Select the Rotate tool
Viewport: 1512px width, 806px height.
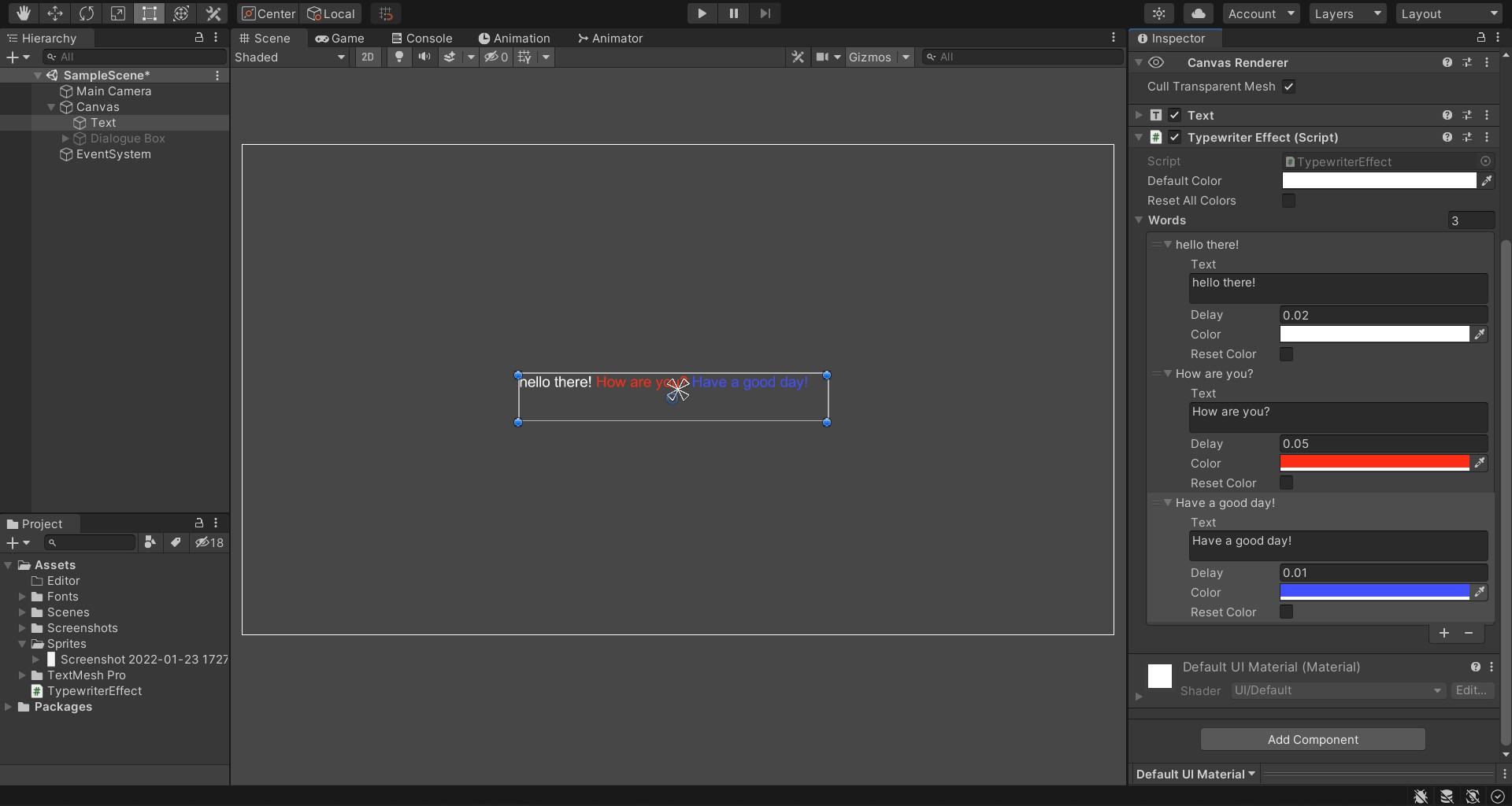click(x=87, y=13)
